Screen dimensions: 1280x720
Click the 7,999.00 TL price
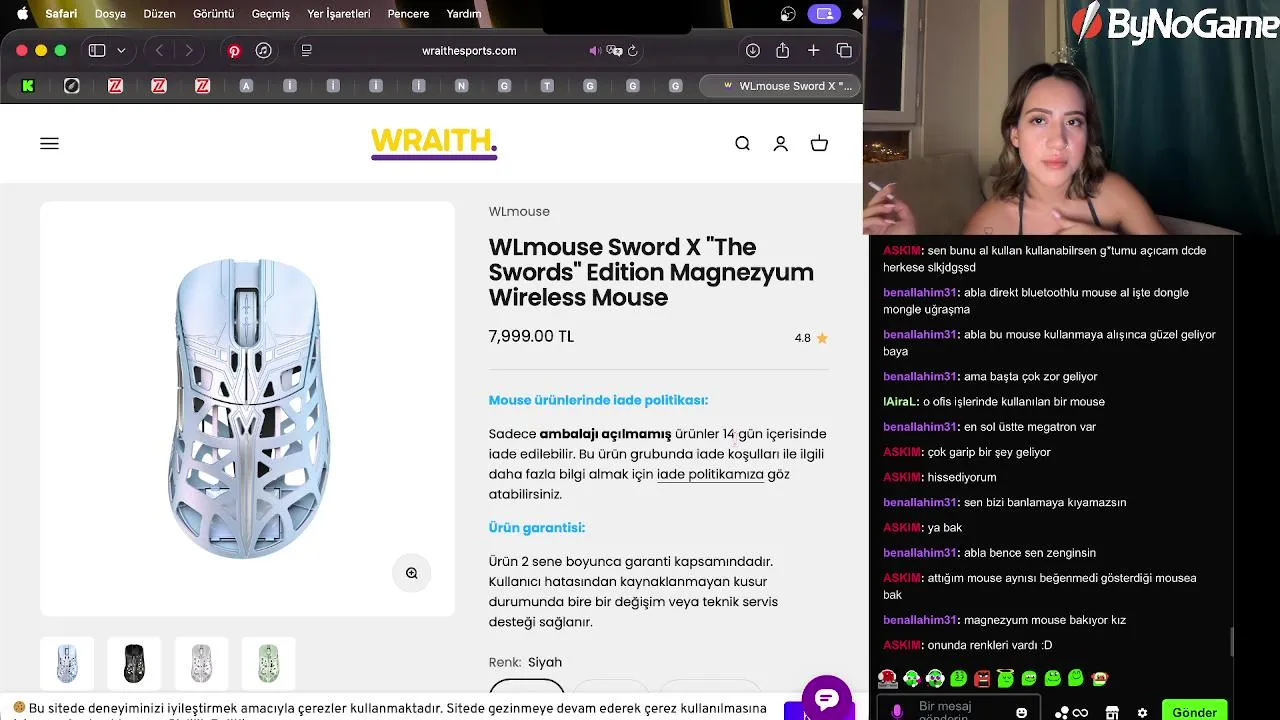pyautogui.click(x=531, y=337)
